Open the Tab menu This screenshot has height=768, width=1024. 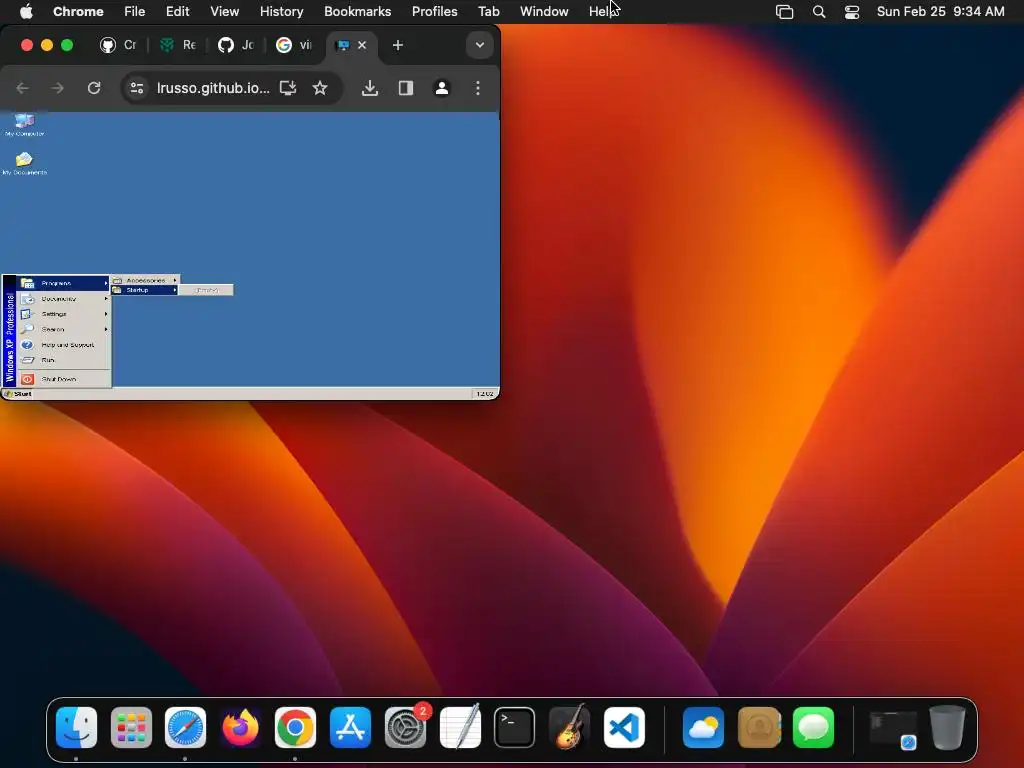[488, 11]
